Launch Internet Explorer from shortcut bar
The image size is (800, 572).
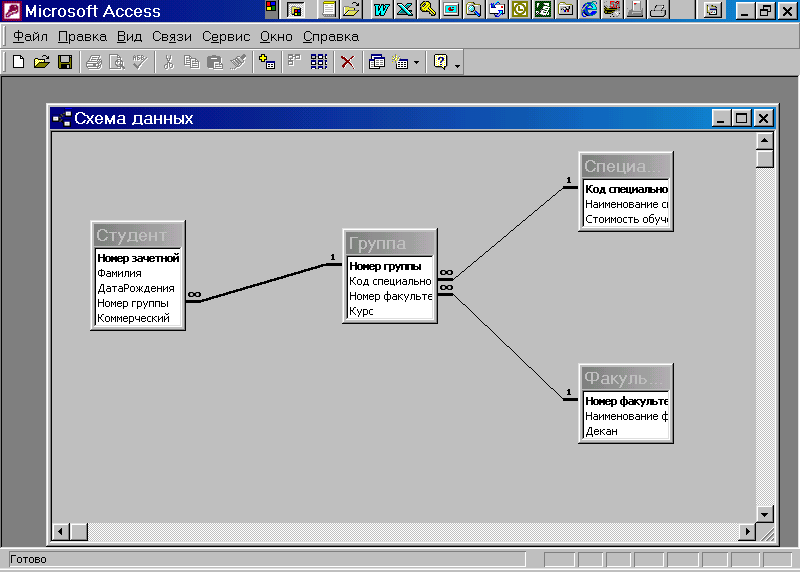(589, 10)
